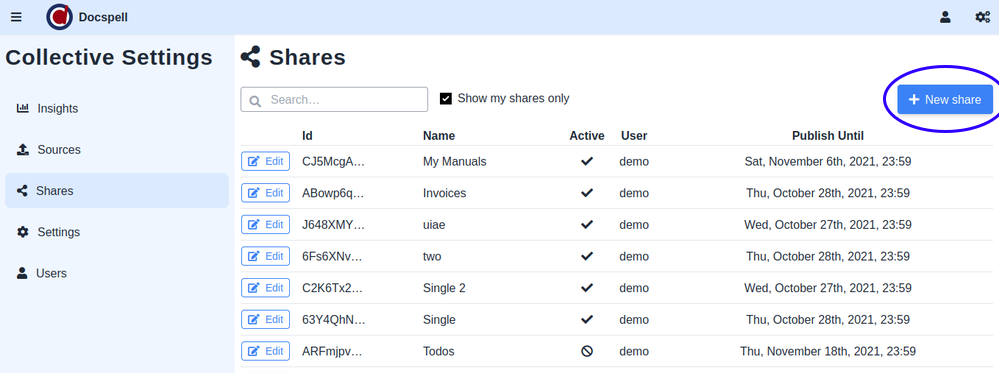Go to Sources in the sidebar
999x373 pixels.
[x=117, y=150]
